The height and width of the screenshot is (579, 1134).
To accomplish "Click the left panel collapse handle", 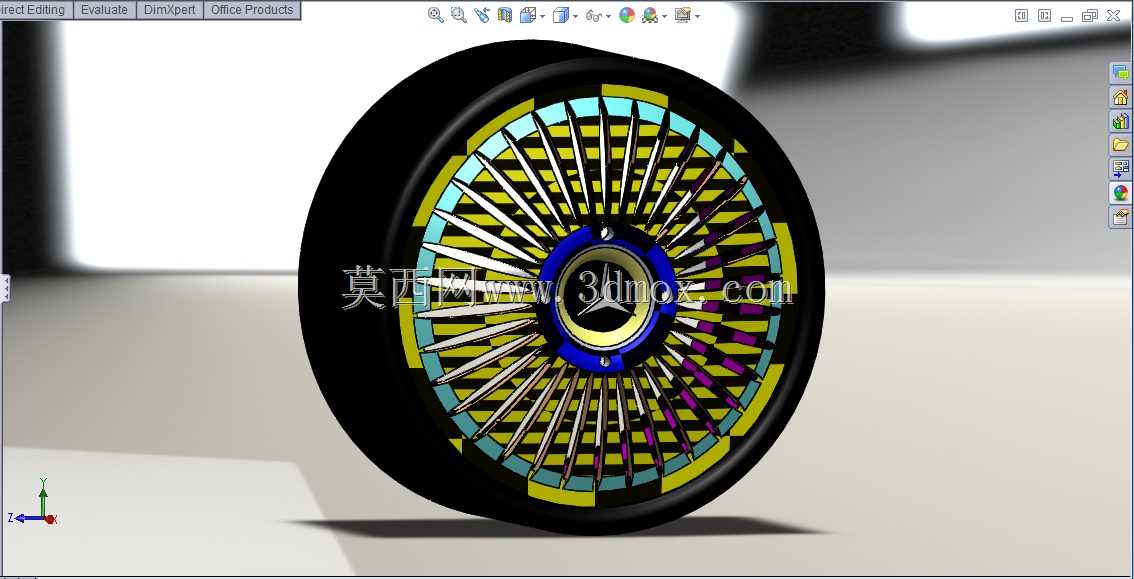I will (x=5, y=288).
